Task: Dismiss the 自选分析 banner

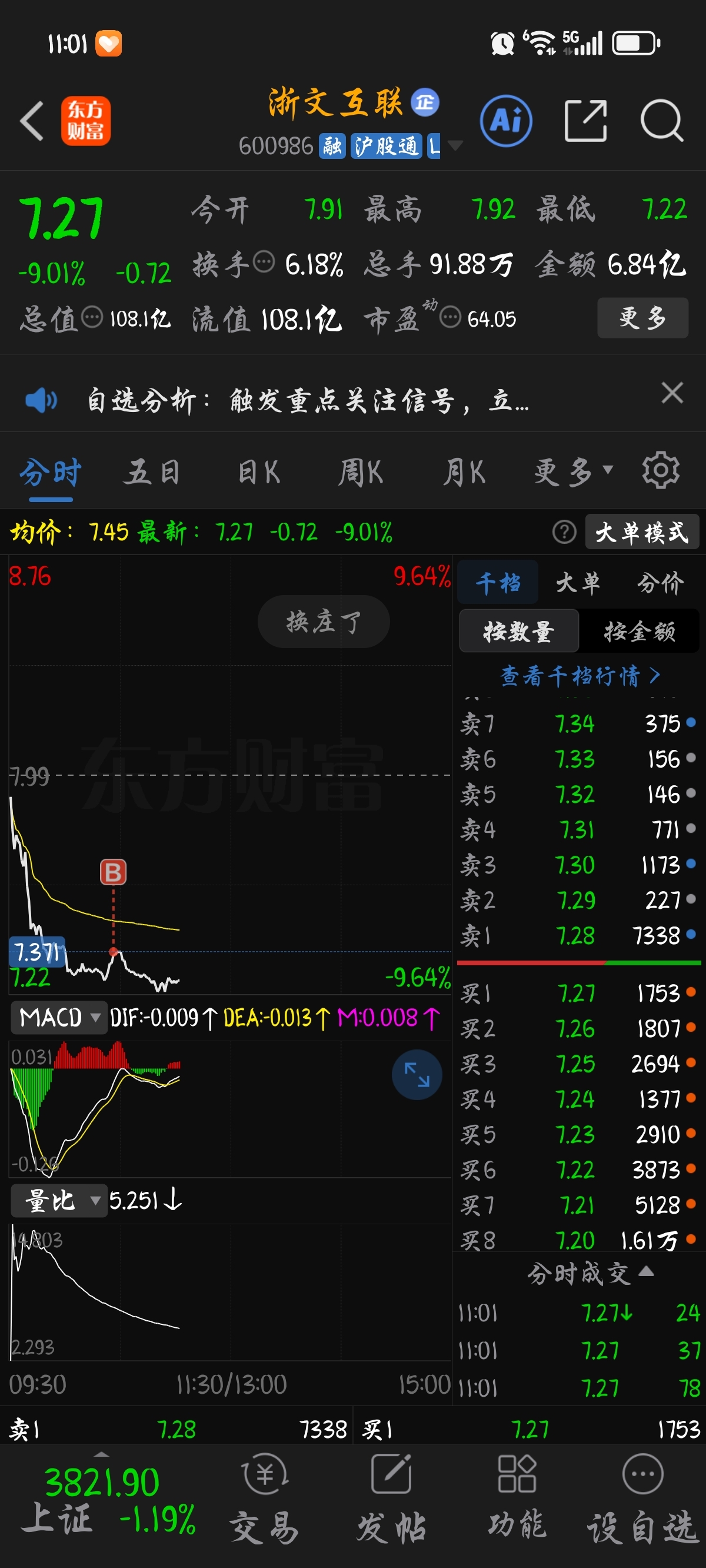Action: tap(672, 393)
